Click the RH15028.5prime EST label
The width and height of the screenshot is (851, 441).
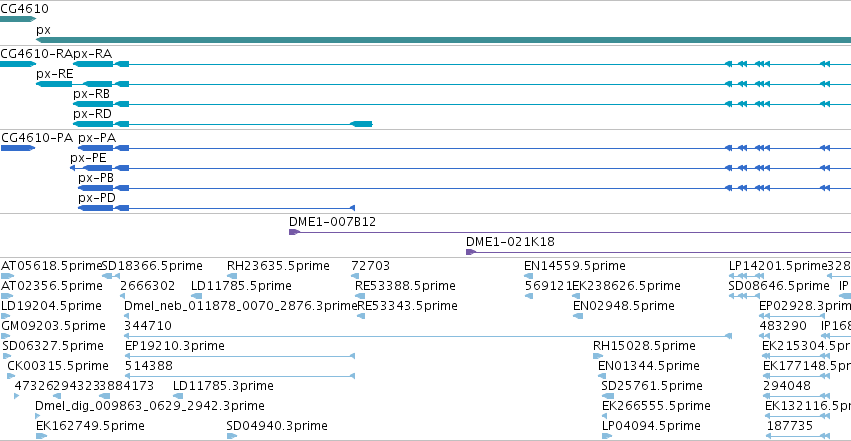(644, 346)
